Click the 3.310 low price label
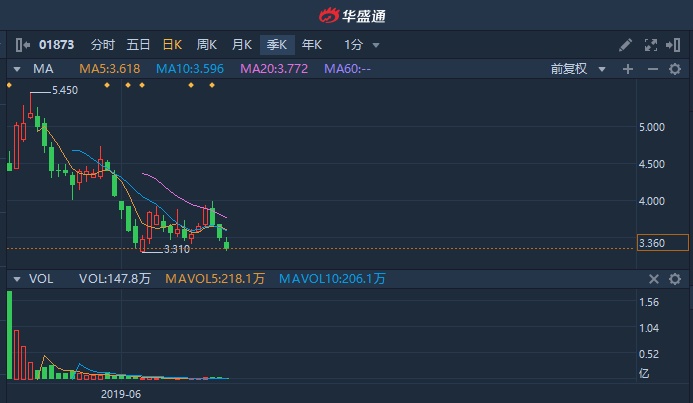 pyautogui.click(x=177, y=249)
